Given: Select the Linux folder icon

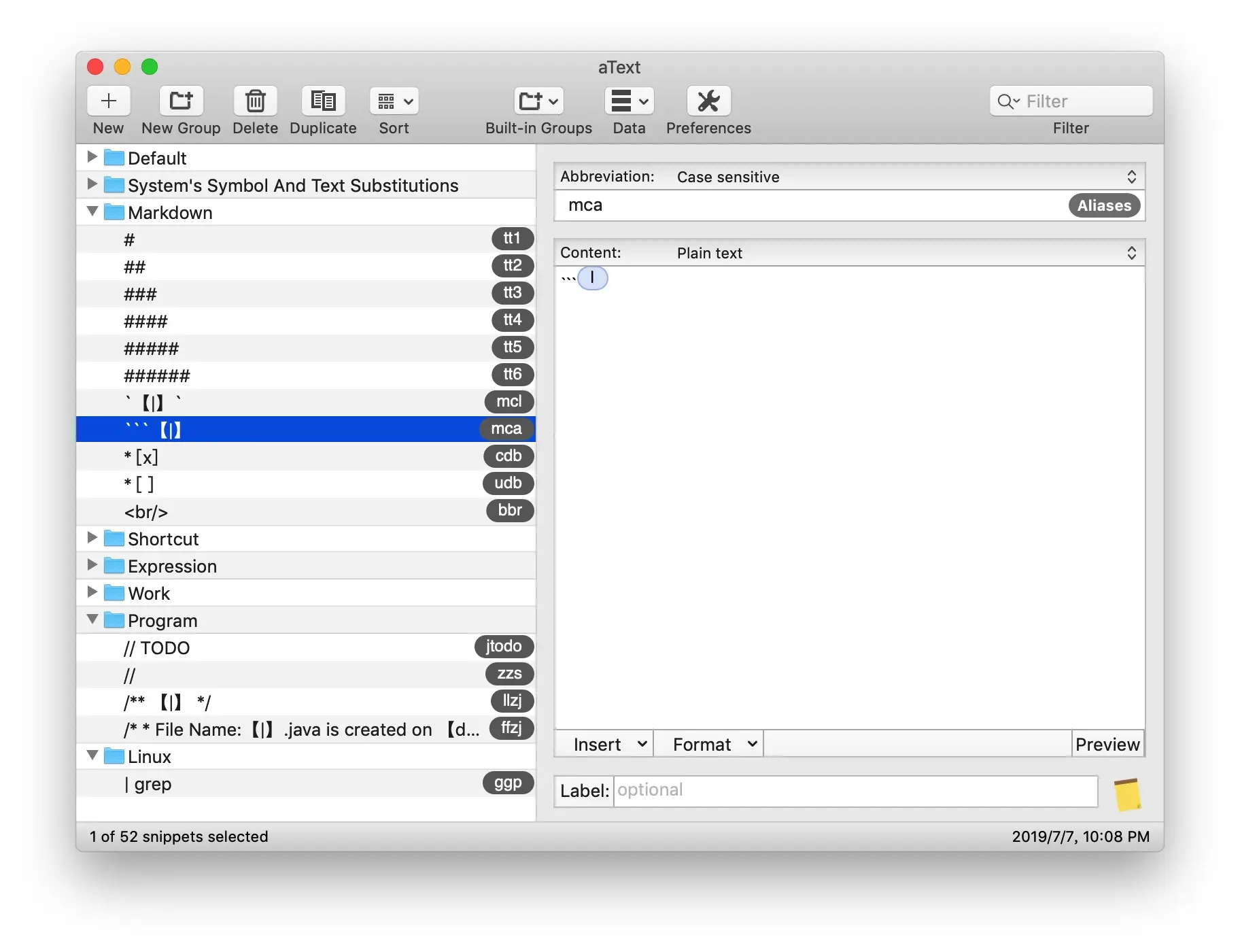Looking at the screenshot, I should tap(114, 756).
